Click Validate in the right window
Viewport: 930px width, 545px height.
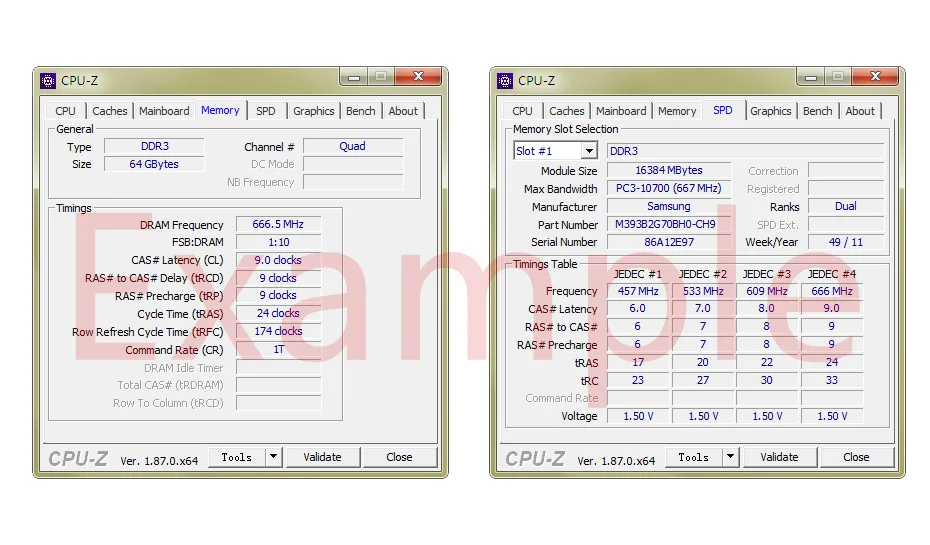(x=779, y=457)
